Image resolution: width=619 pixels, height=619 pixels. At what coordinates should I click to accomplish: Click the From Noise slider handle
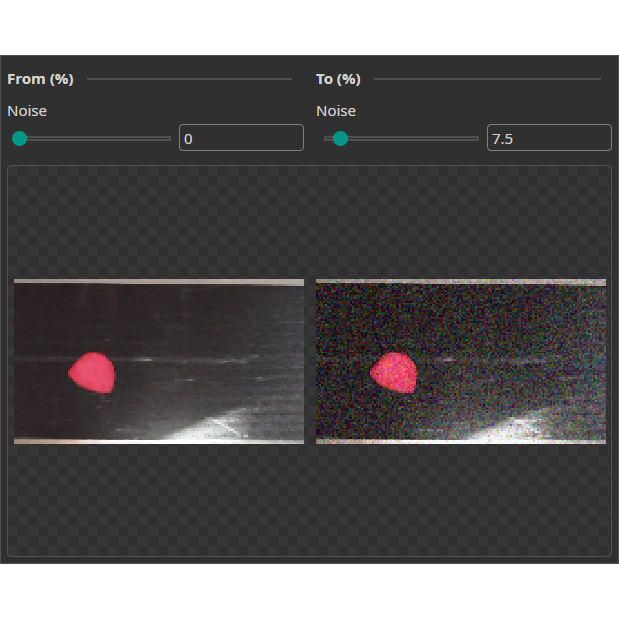(x=19, y=138)
